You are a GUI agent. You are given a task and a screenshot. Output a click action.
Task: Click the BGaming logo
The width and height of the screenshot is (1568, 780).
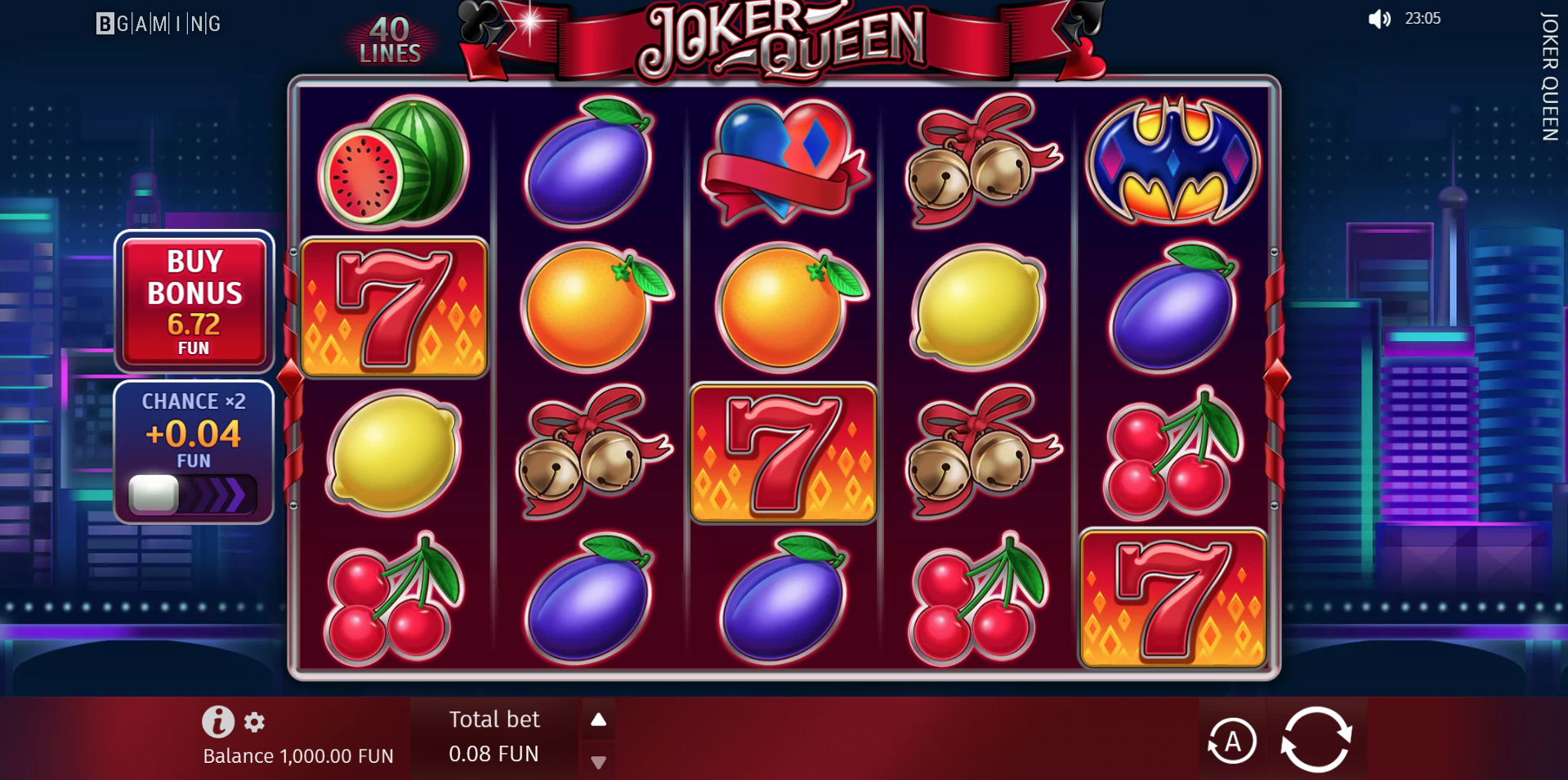click(x=159, y=24)
